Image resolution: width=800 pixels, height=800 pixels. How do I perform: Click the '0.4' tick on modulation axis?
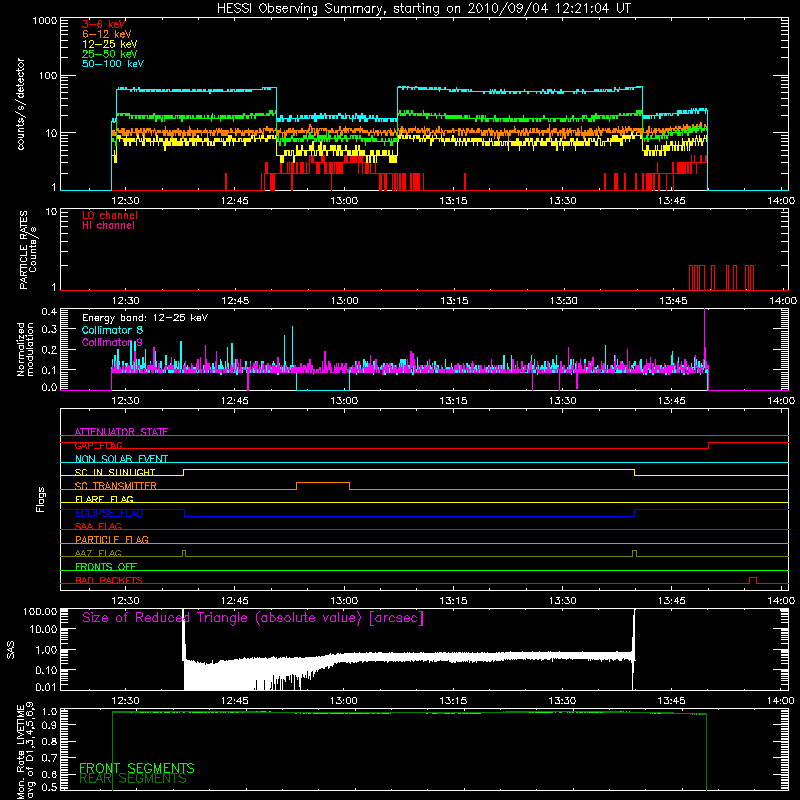click(x=49, y=311)
